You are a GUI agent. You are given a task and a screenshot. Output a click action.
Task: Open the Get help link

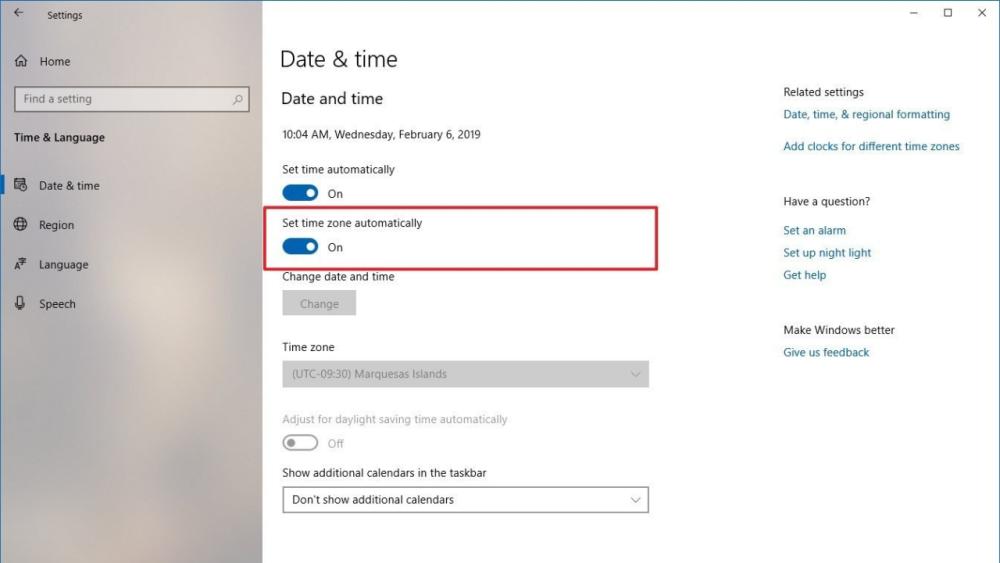pyautogui.click(x=804, y=275)
